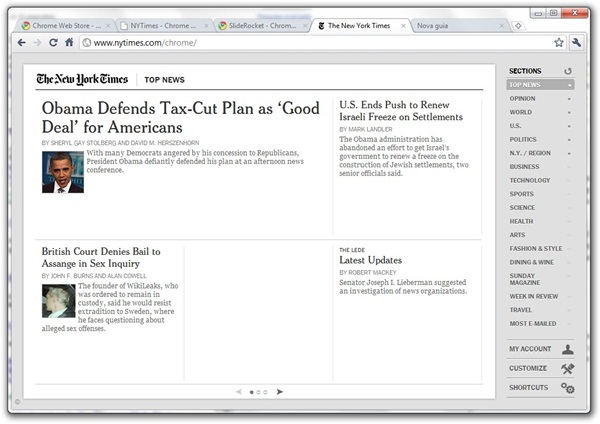Select the third page dot indicator
Image resolution: width=600 pixels, height=424 pixels.
[x=265, y=392]
